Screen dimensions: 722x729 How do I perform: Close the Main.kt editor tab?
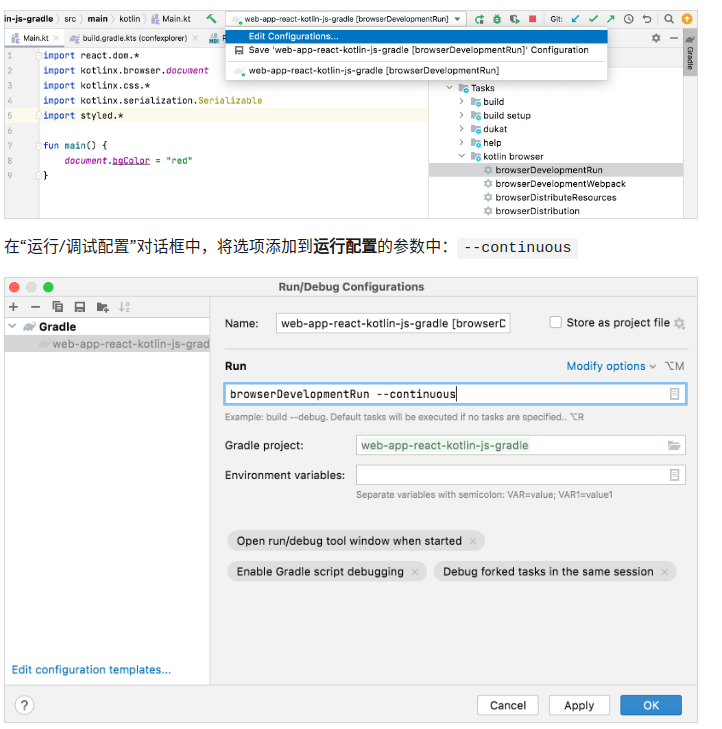point(56,38)
